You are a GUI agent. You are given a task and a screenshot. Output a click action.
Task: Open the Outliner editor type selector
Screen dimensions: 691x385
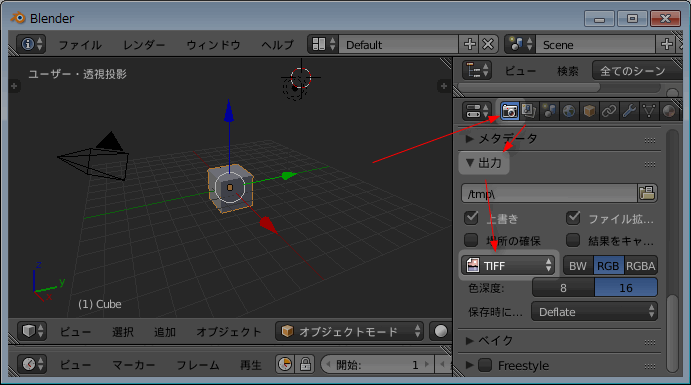[x=477, y=70]
